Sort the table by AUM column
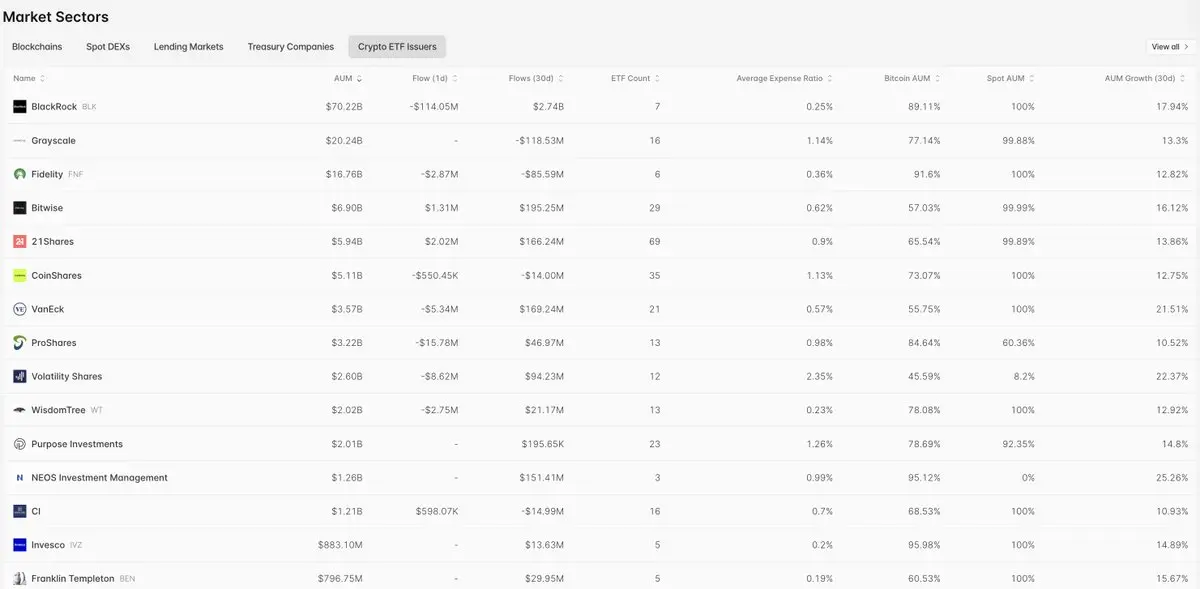This screenshot has width=1200, height=589. tap(348, 78)
